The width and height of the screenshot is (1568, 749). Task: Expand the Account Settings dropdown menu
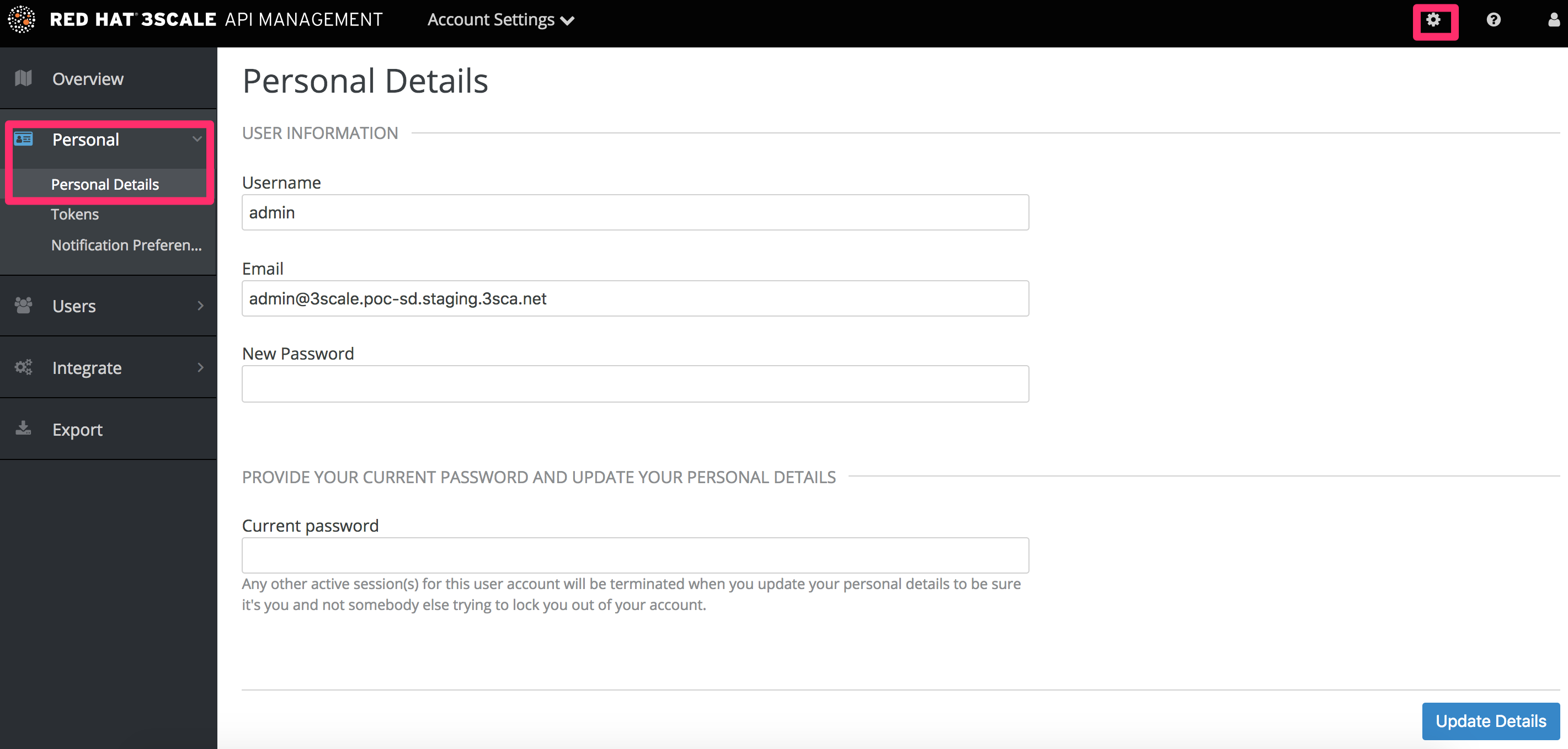point(503,19)
